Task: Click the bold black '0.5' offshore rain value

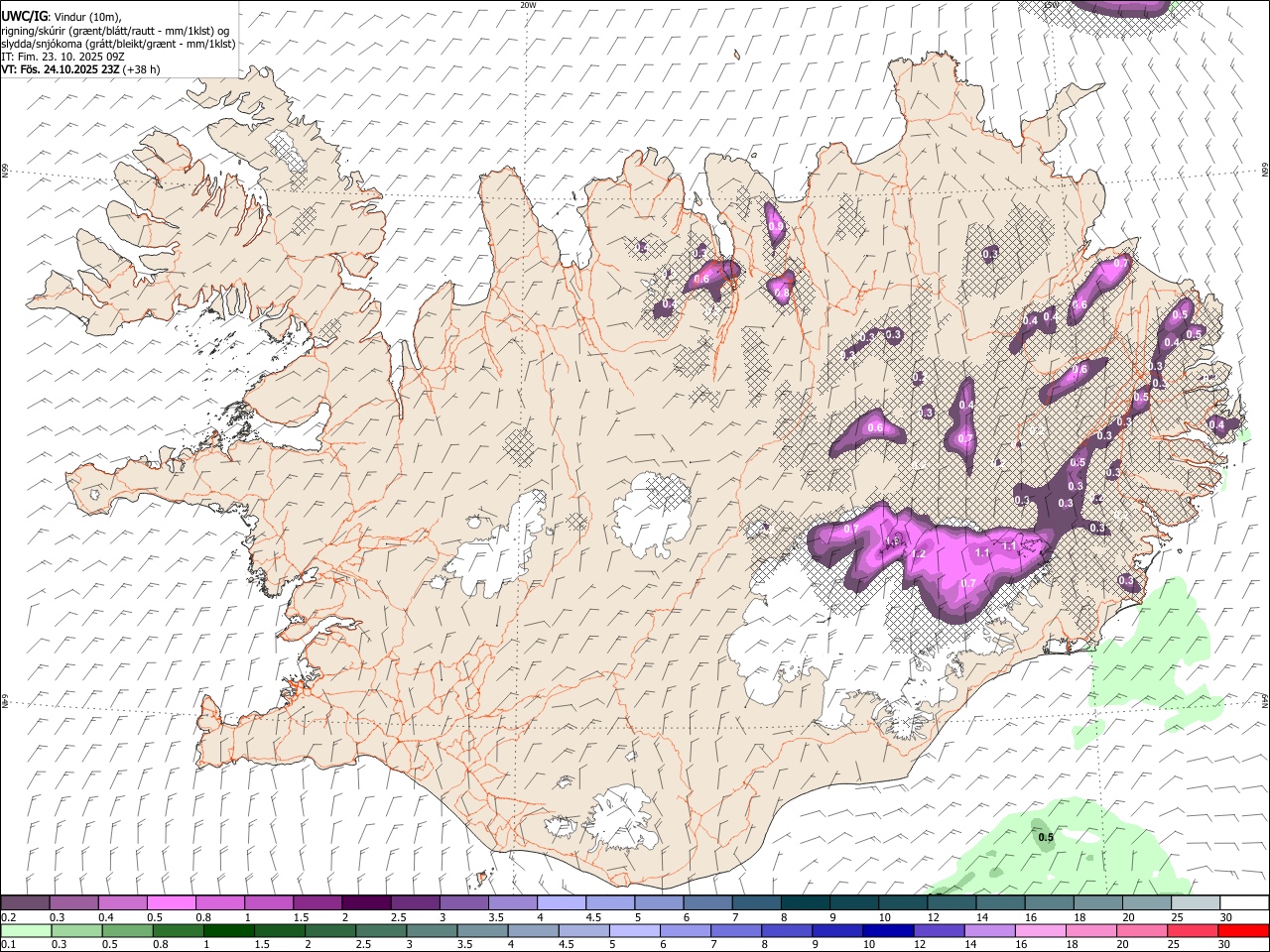Action: point(1046,838)
